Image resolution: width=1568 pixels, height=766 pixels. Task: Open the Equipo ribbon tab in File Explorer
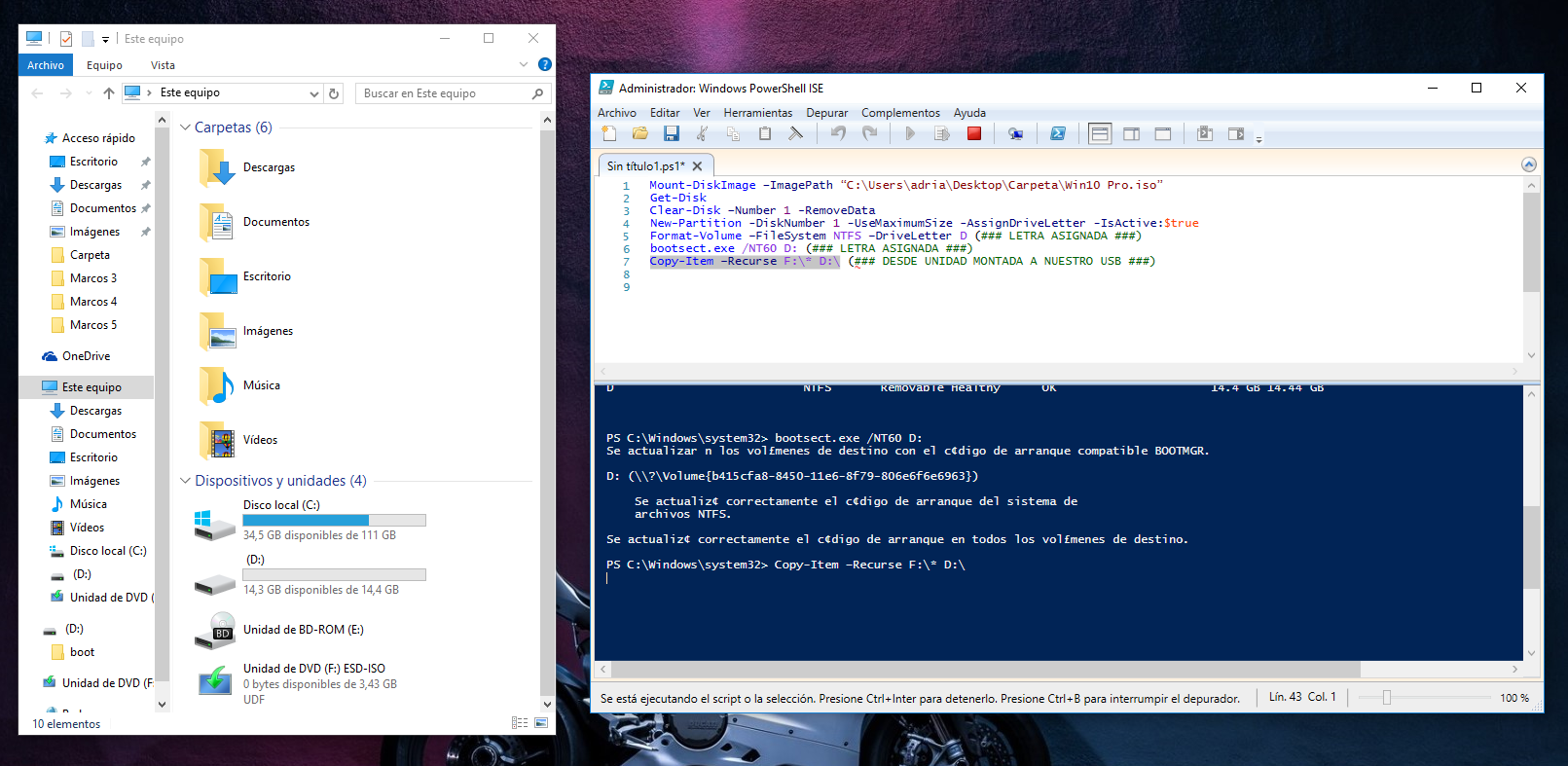coord(104,65)
